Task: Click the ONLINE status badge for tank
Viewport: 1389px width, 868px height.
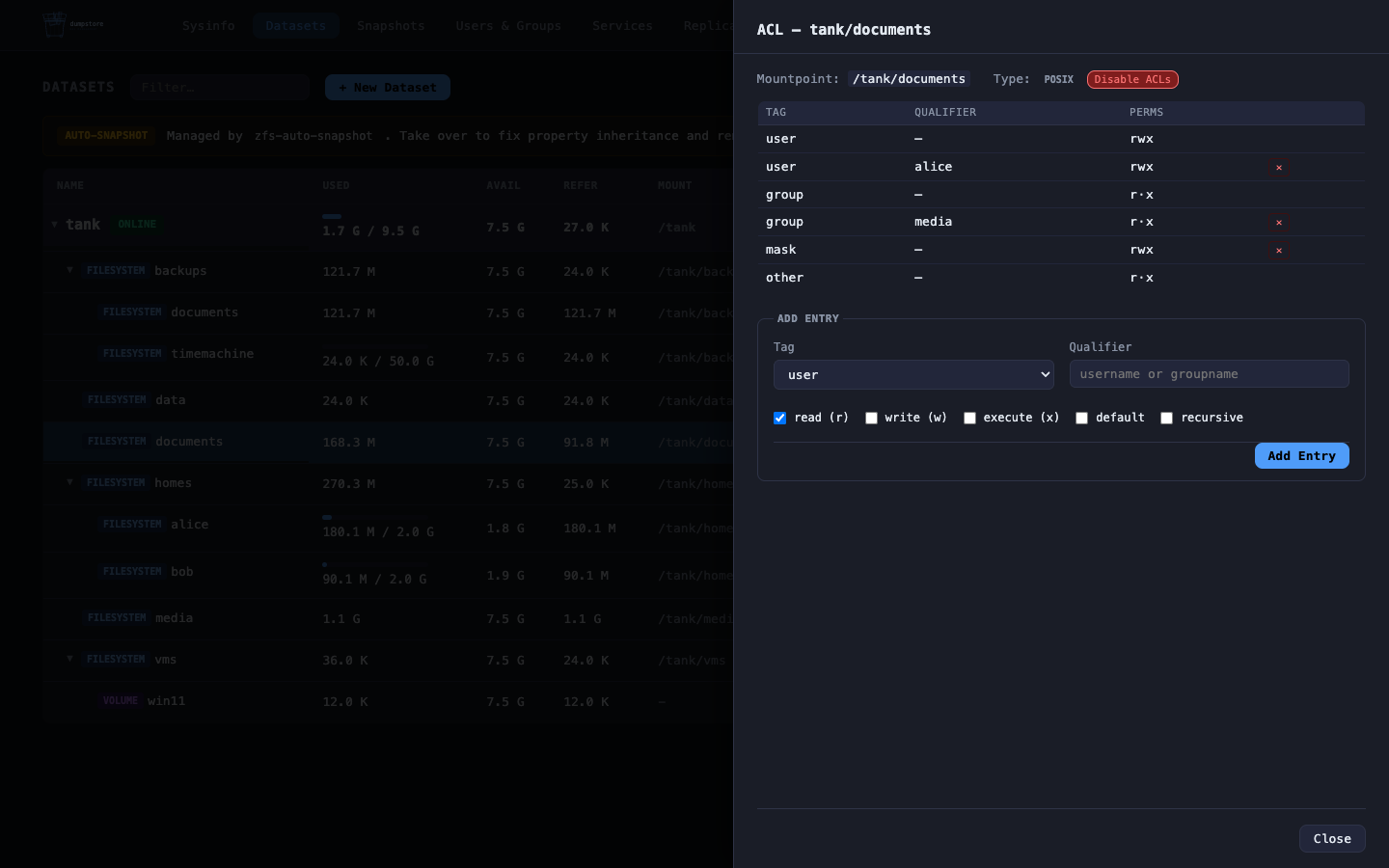Action: (137, 225)
